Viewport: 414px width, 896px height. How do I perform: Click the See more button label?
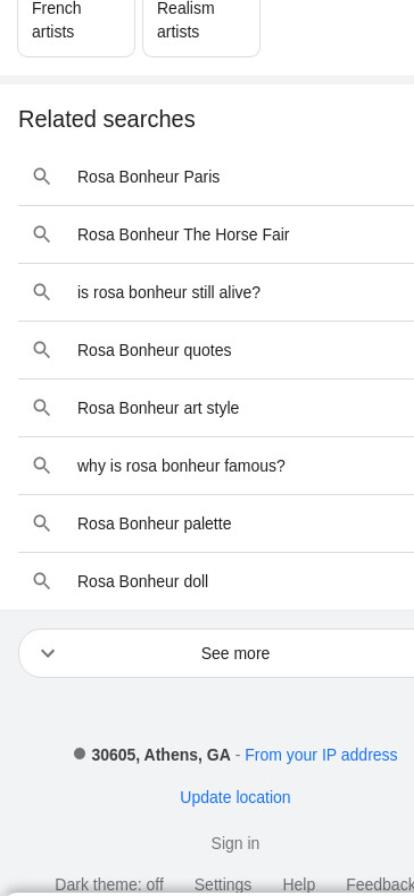coord(235,653)
